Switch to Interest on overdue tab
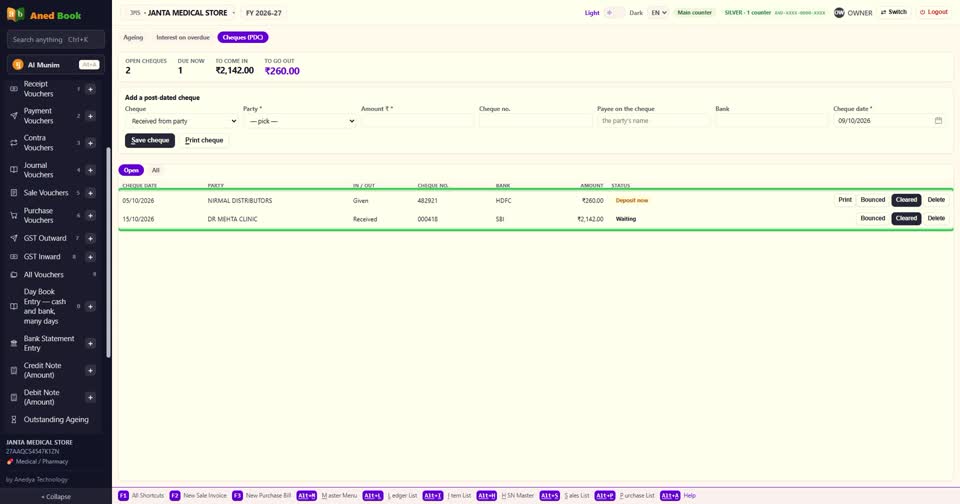Image resolution: width=960 pixels, height=504 pixels. pyautogui.click(x=183, y=37)
